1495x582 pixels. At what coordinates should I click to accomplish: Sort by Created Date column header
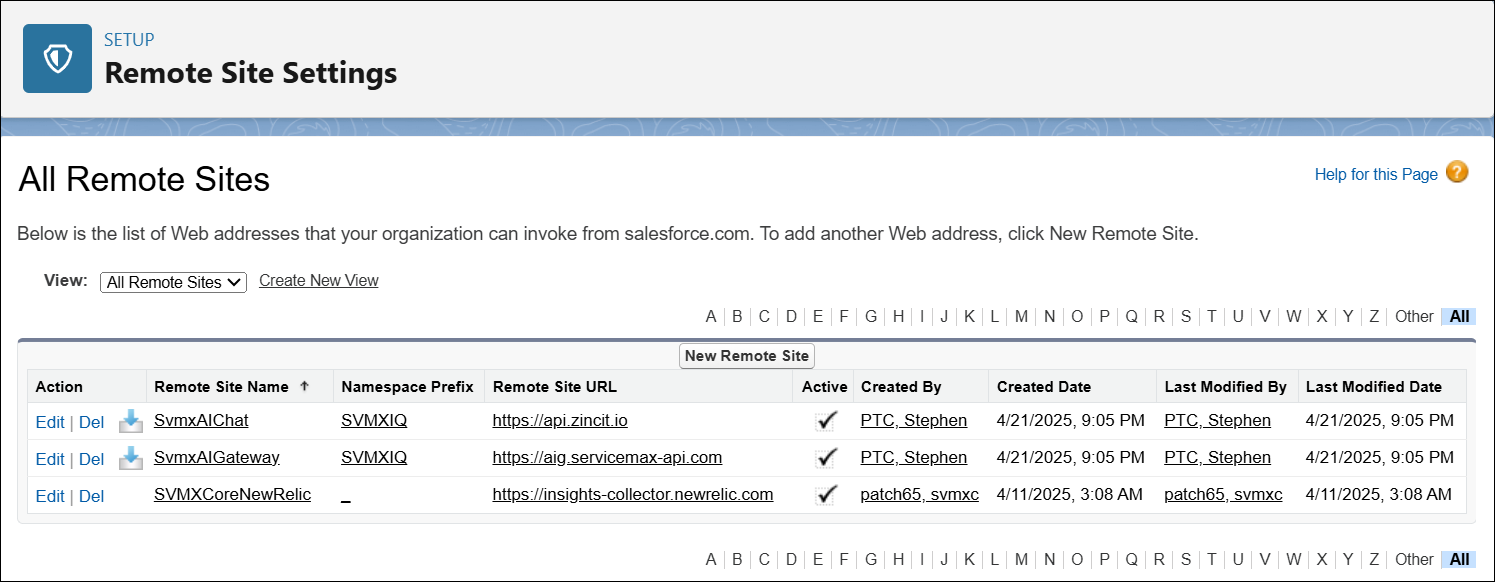[1044, 387]
